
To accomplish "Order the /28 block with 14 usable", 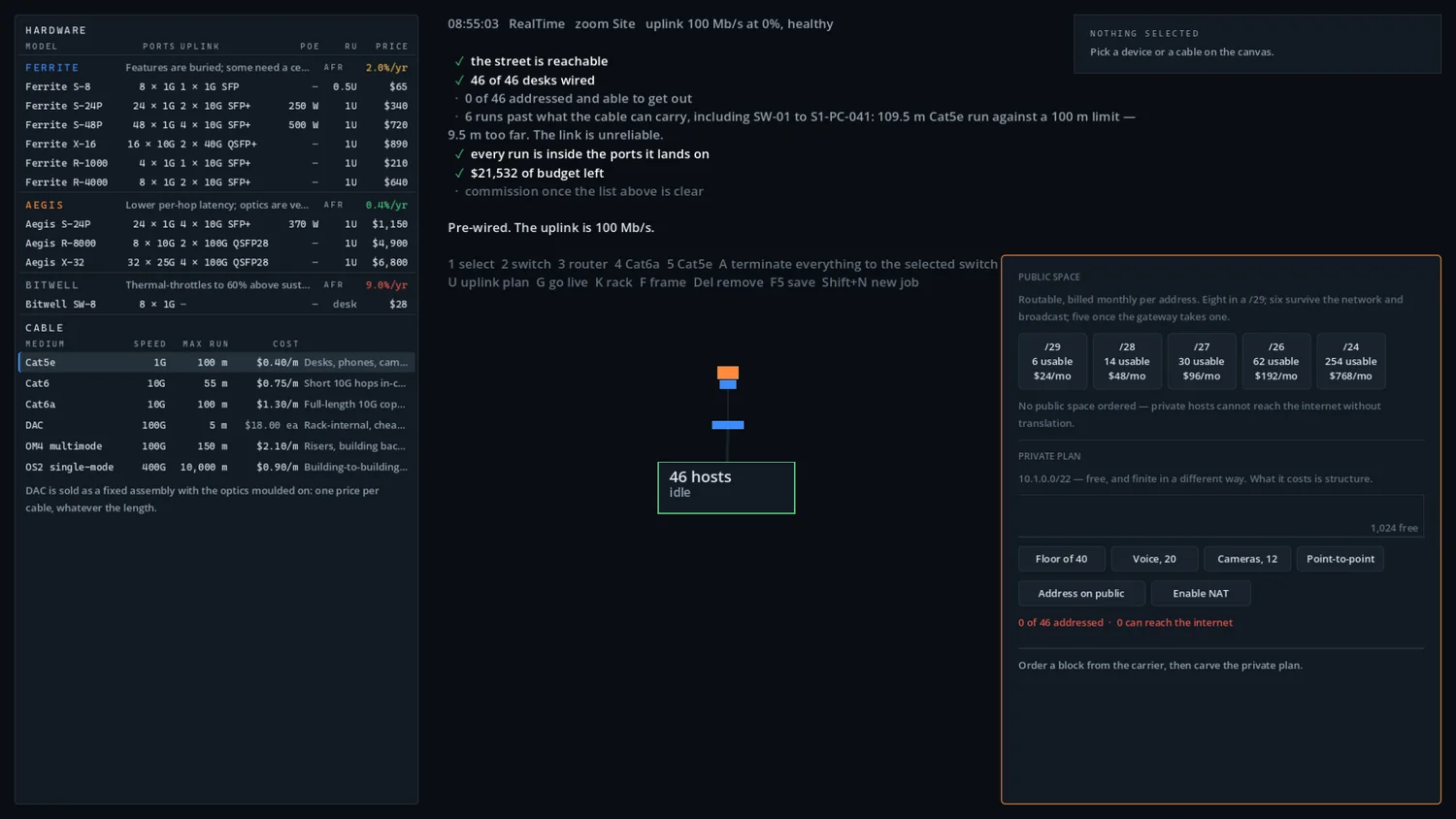I will tap(1127, 361).
